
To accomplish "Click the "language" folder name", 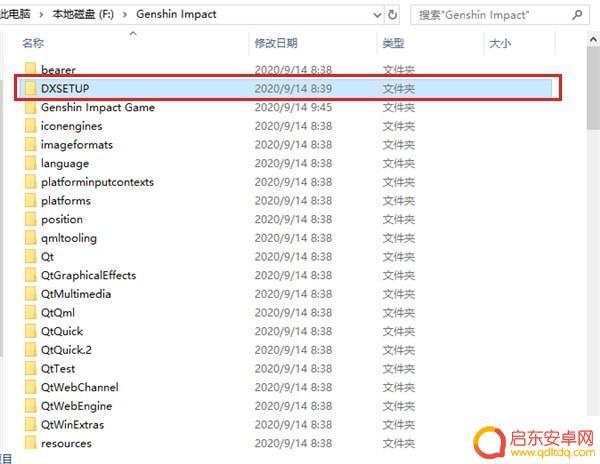I will pyautogui.click(x=65, y=164).
